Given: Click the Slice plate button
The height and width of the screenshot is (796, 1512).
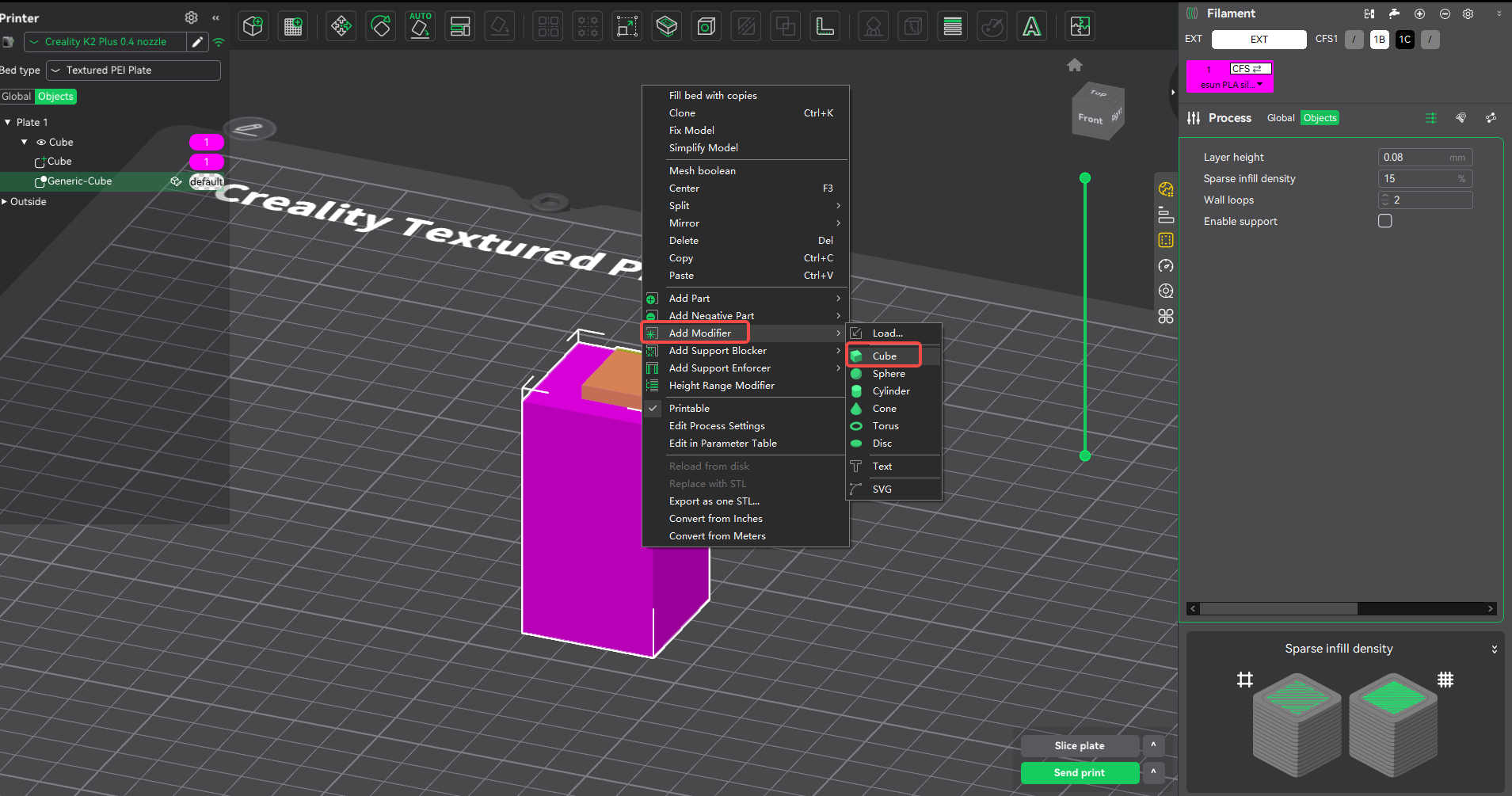Looking at the screenshot, I should pyautogui.click(x=1079, y=746).
